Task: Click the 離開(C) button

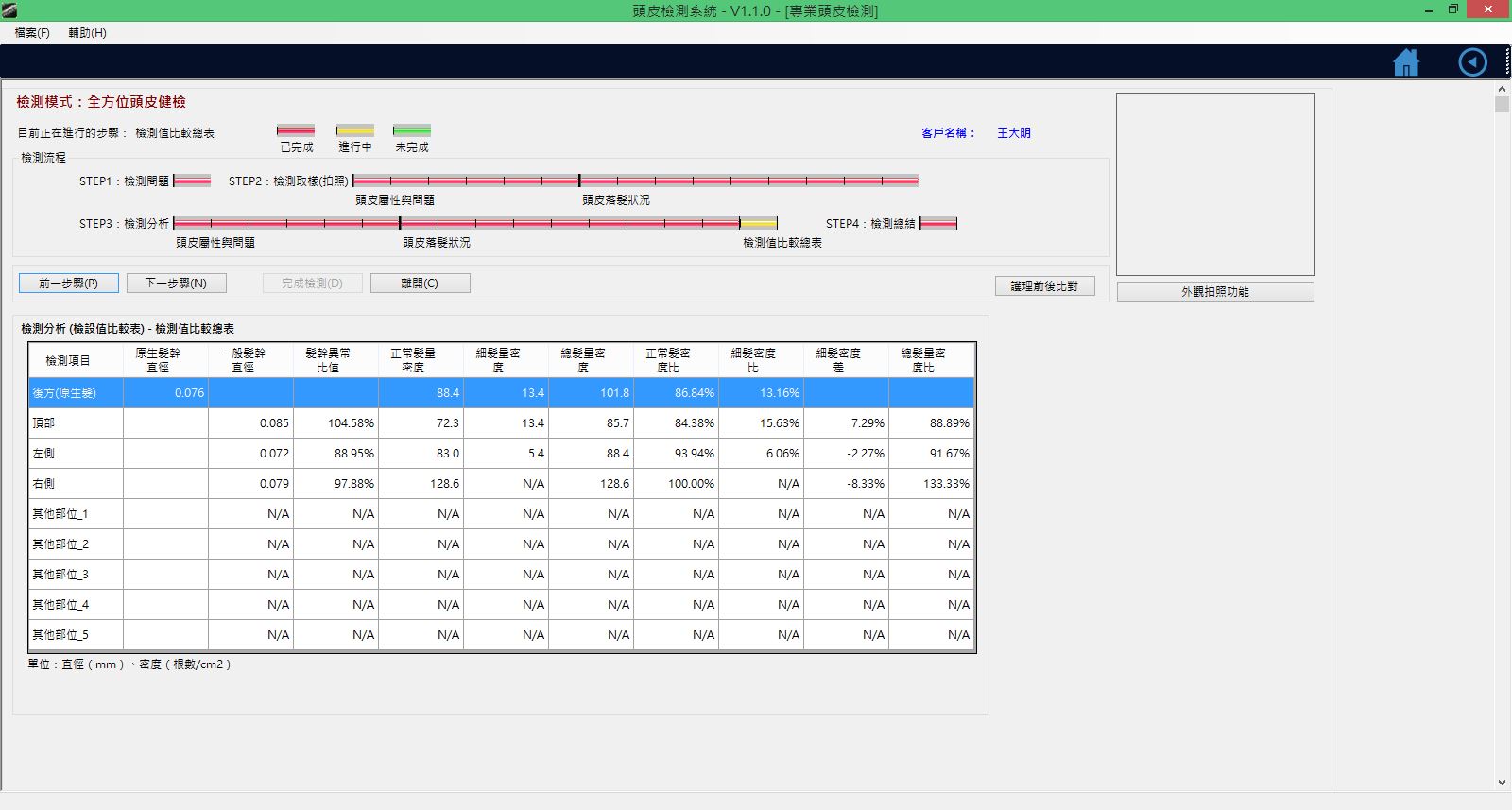Action: [x=420, y=284]
